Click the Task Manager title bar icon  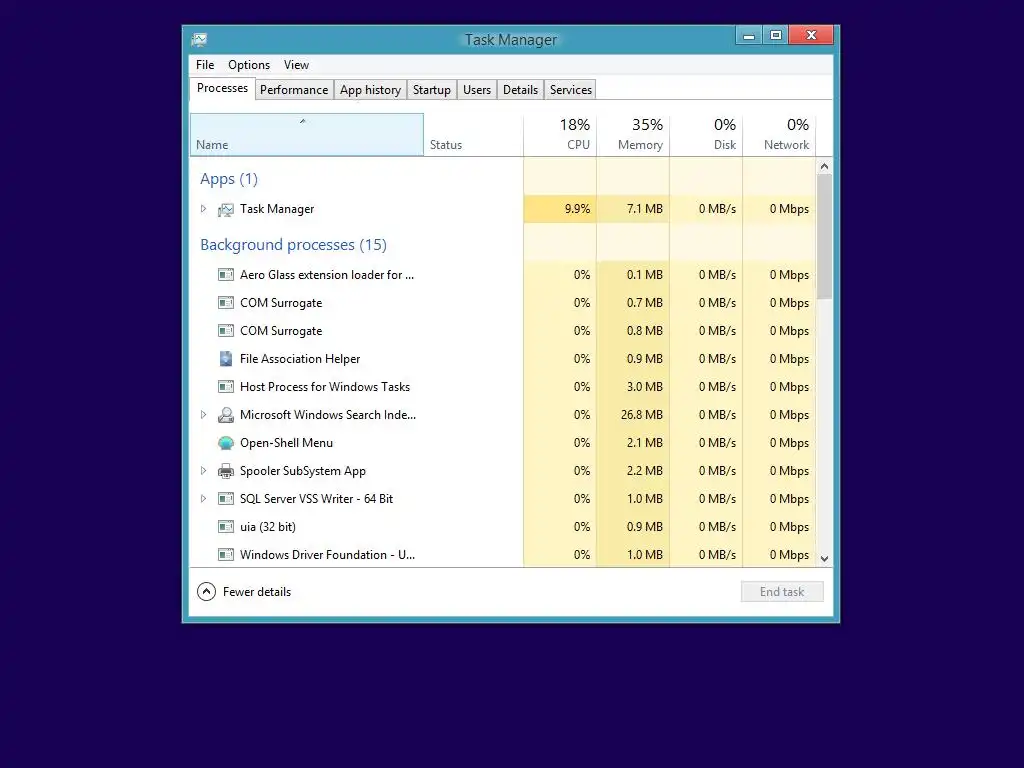point(199,40)
